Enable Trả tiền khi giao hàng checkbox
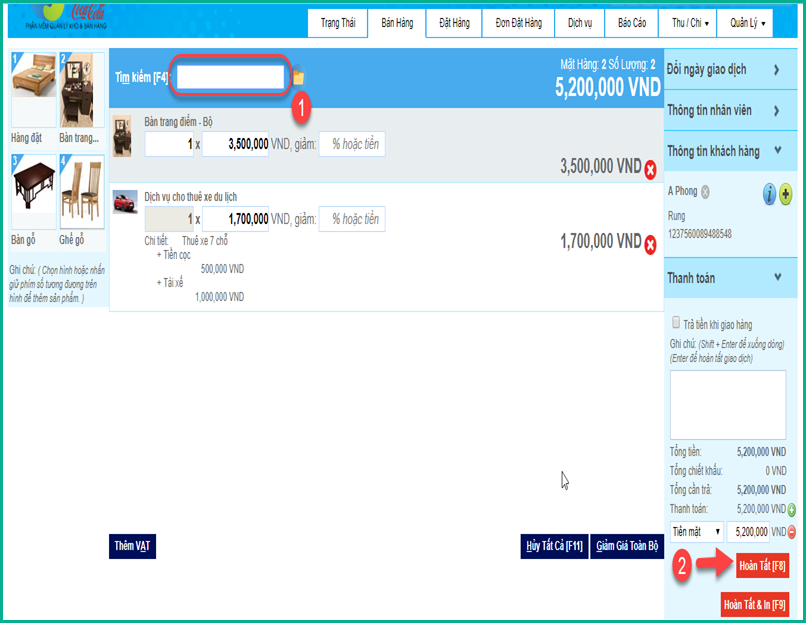Viewport: 806px width, 623px height. pyautogui.click(x=677, y=323)
